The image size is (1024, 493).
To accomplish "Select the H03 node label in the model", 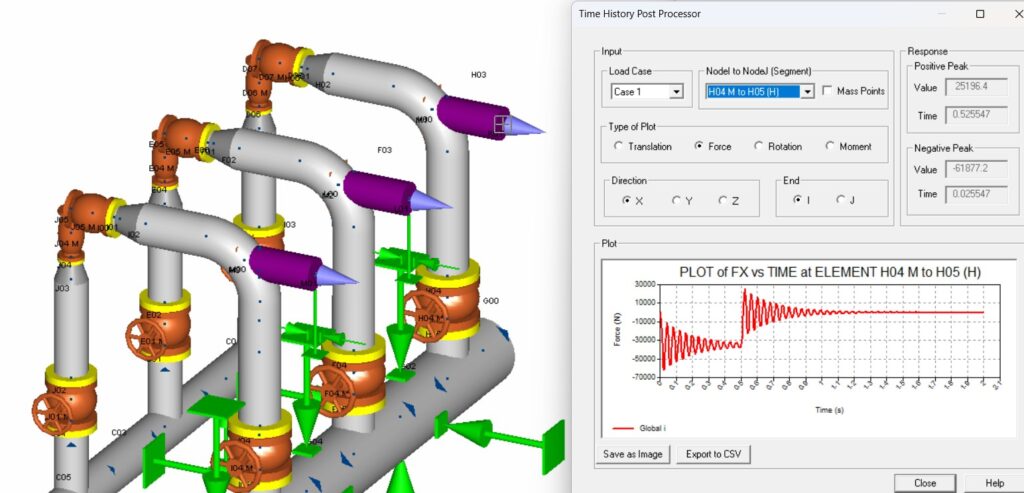I will click(478, 75).
